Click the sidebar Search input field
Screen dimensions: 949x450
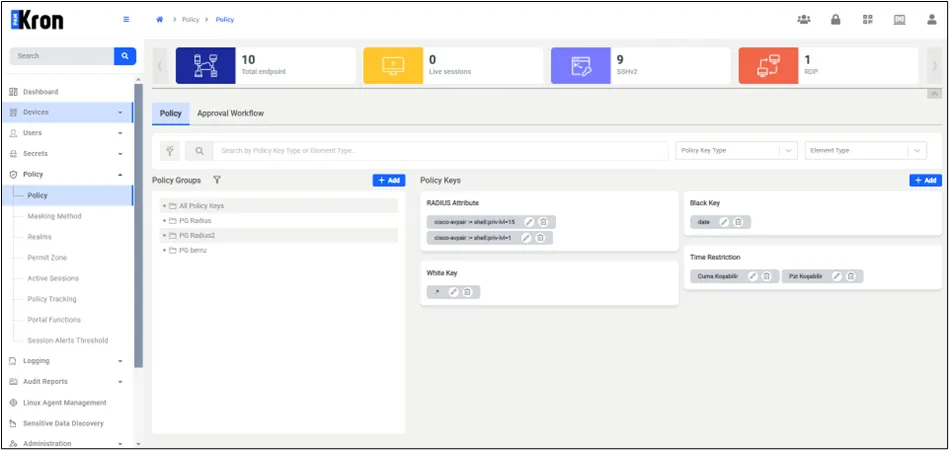62,56
